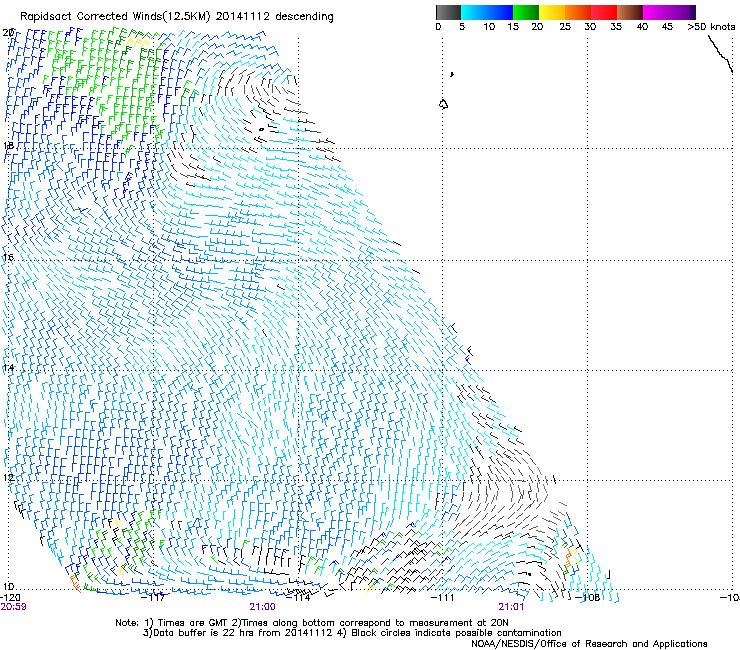Viewport: 740px width, 650px height.
Task: Click the "-108" longitude label
Action: 588,597
